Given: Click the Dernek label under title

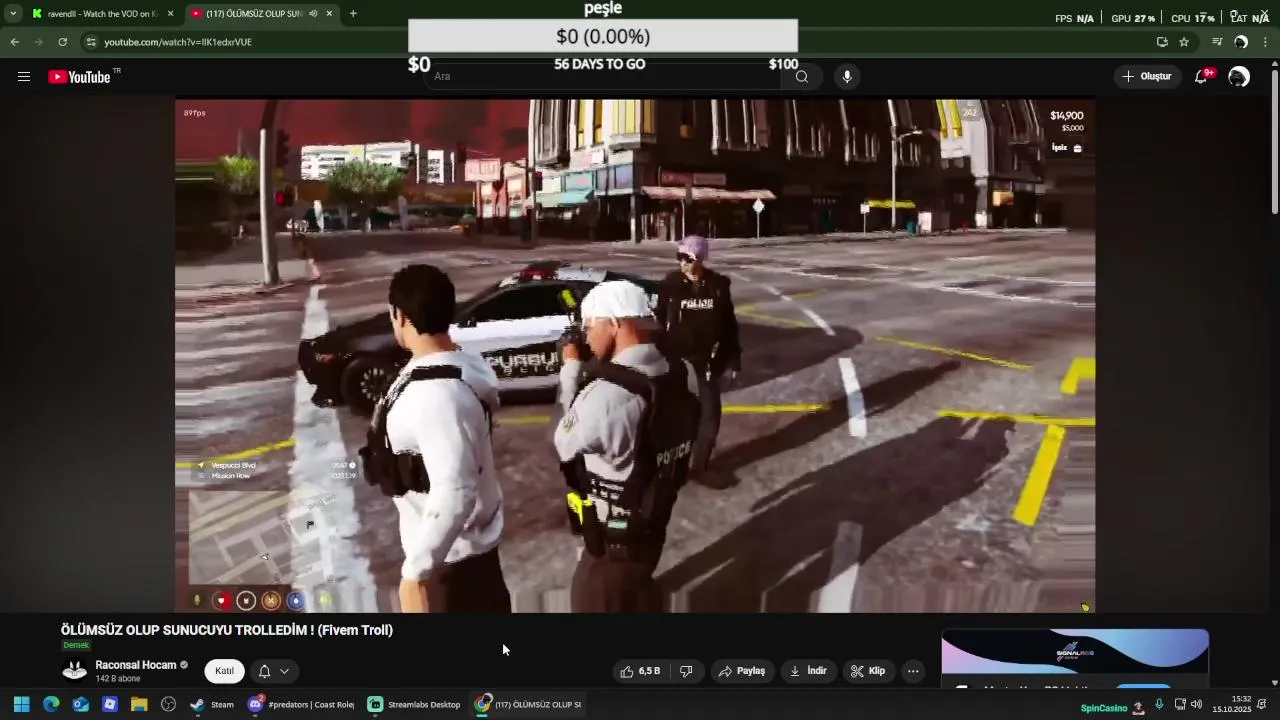Looking at the screenshot, I should 76,645.
